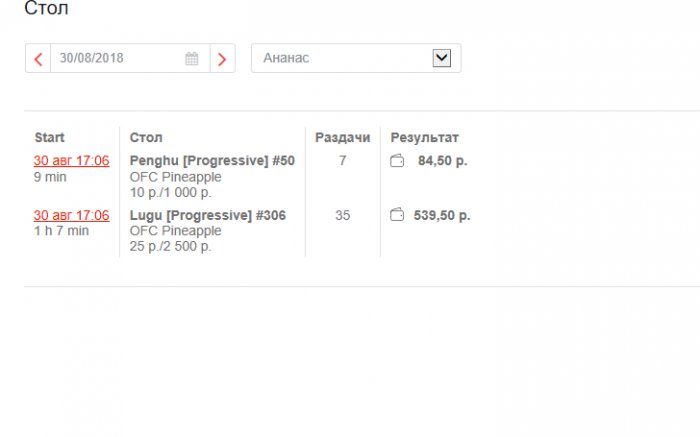Click the Результат column header

[424, 138]
